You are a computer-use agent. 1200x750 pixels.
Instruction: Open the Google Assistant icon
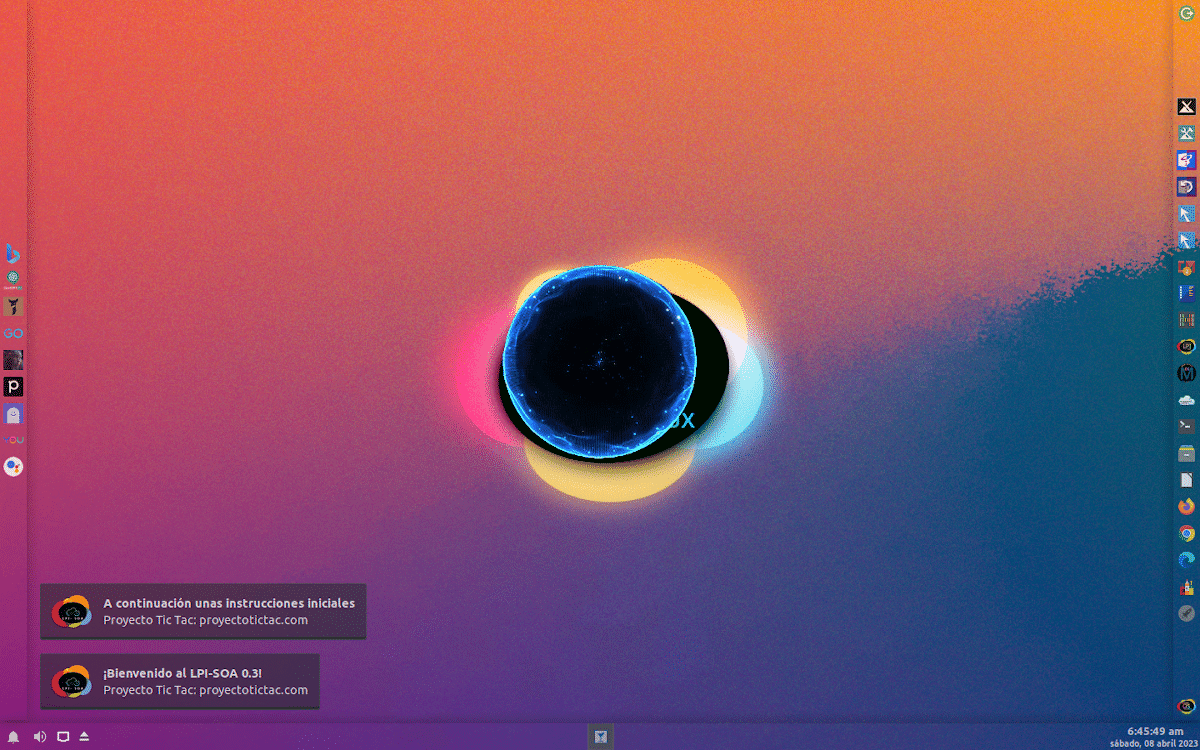pyautogui.click(x=13, y=467)
